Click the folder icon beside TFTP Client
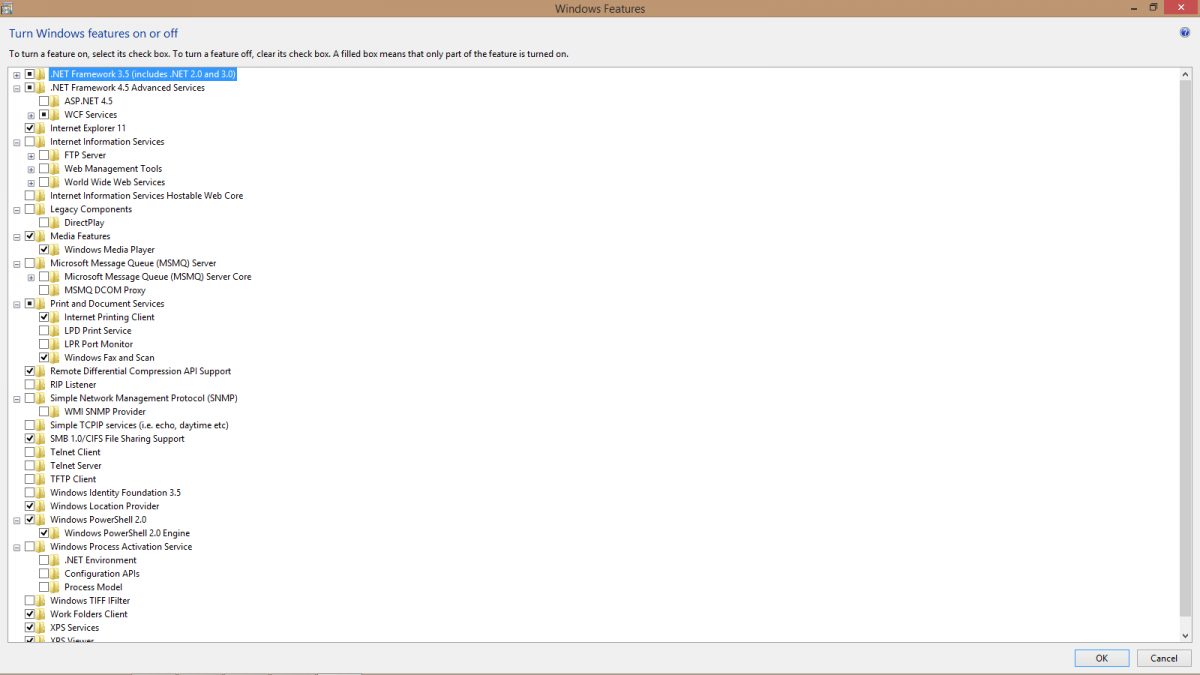Viewport: 1200px width, 675px height. pos(42,479)
